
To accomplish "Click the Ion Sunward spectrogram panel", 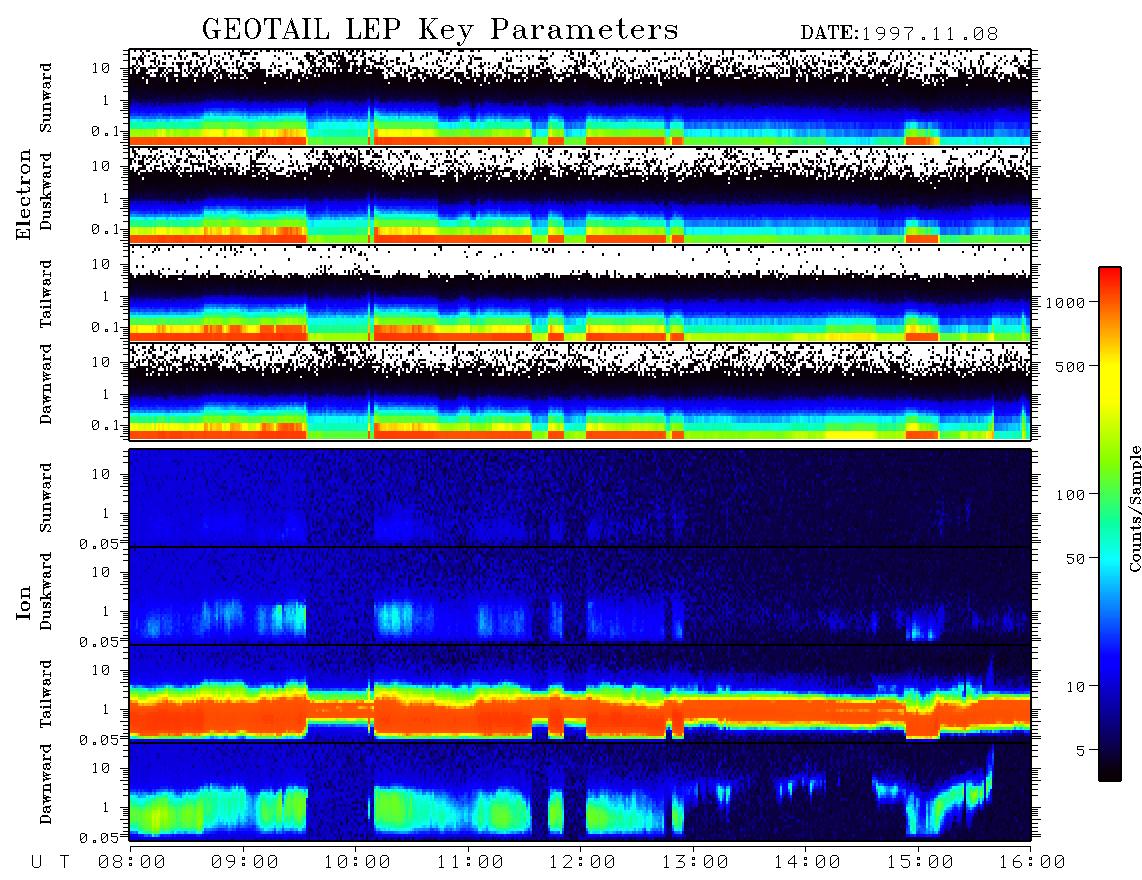I will tap(580, 498).
